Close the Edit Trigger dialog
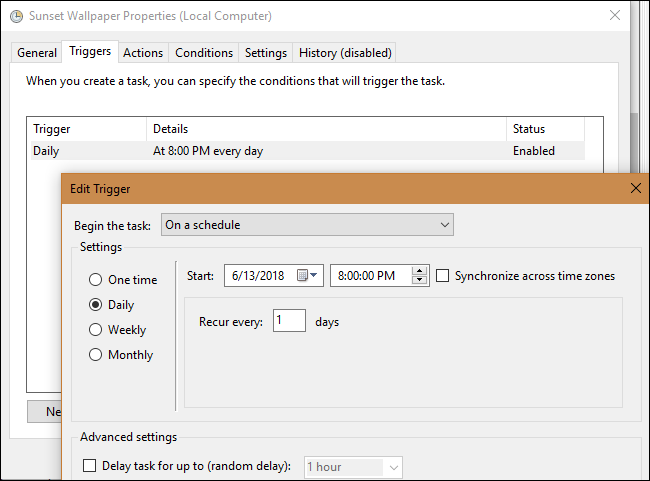 tap(635, 188)
